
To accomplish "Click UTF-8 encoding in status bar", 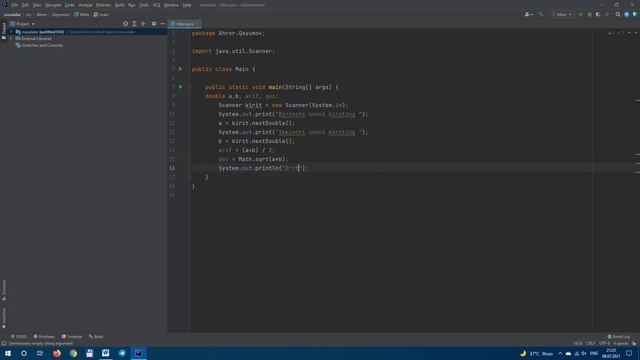I will 604,344.
